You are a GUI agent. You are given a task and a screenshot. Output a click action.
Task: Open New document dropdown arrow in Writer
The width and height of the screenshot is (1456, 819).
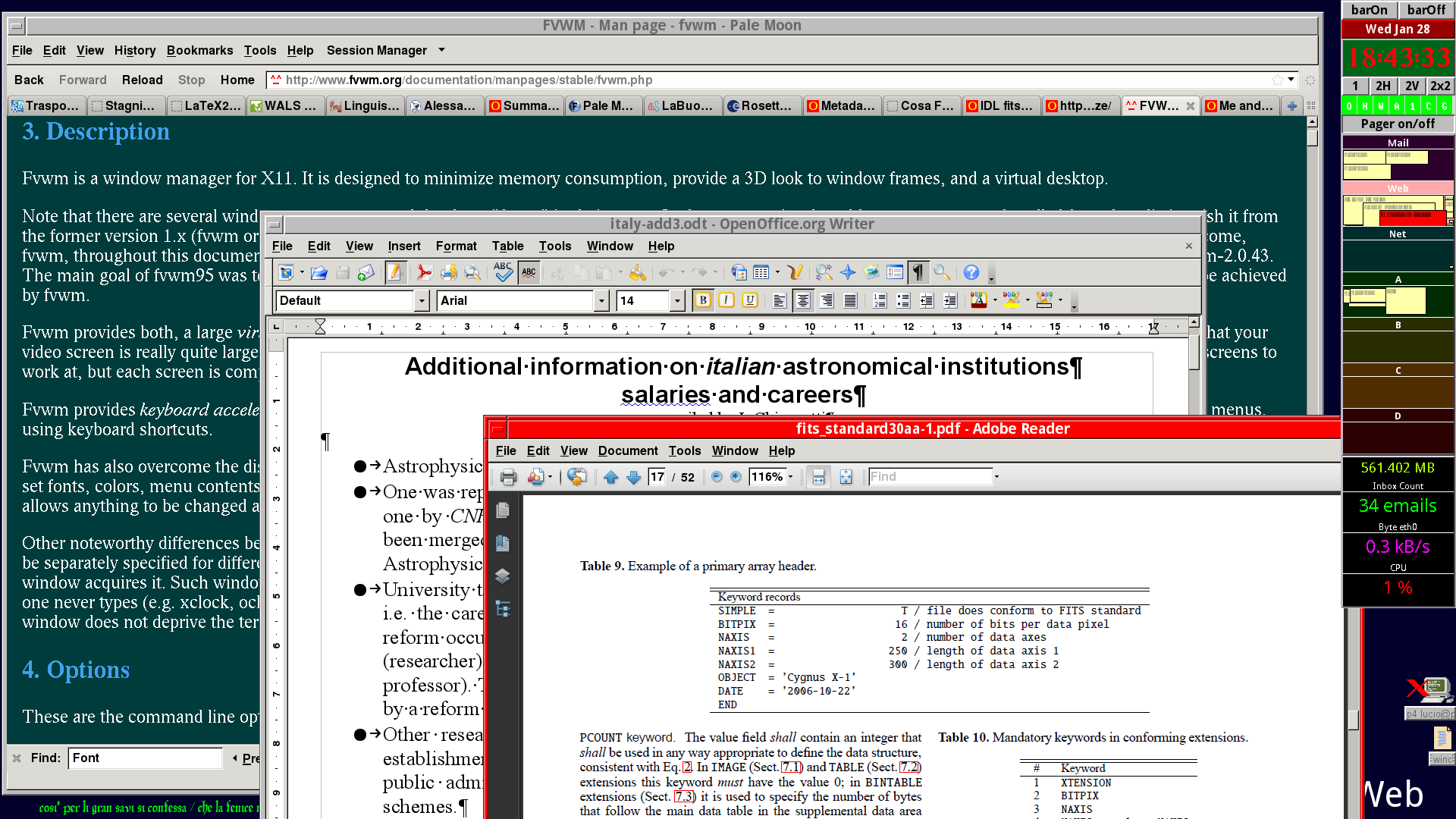click(302, 272)
